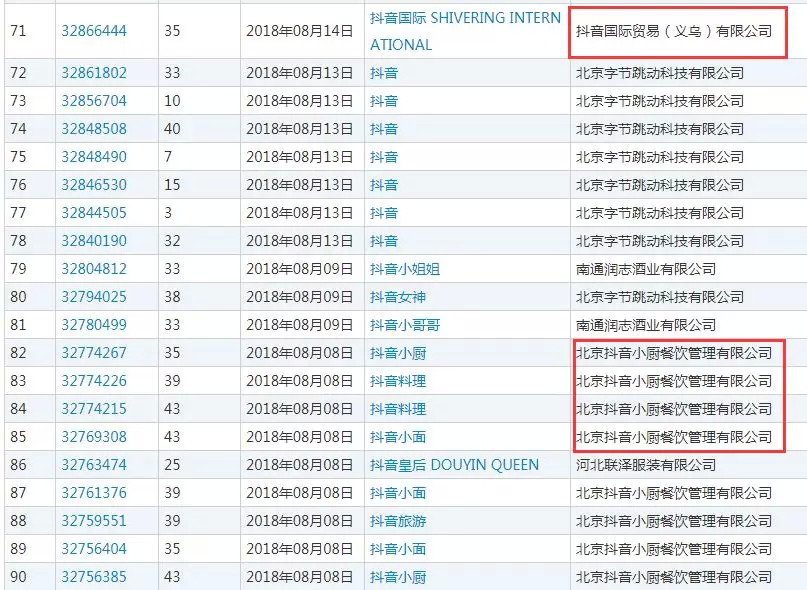Open registration number 32866444 link
807x590 pixels.
point(94,31)
